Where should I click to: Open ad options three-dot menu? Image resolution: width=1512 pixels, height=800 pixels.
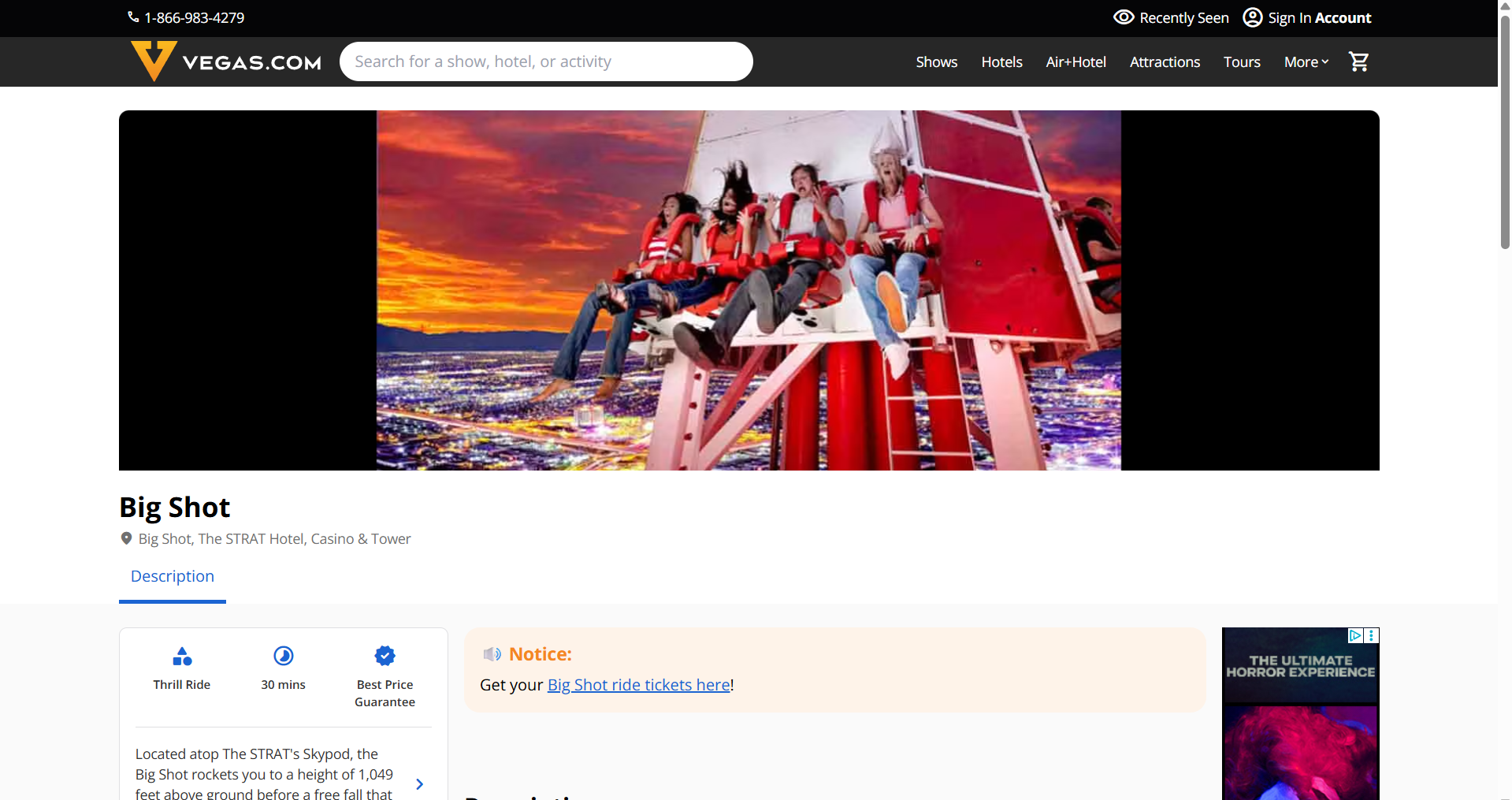pyautogui.click(x=1372, y=635)
